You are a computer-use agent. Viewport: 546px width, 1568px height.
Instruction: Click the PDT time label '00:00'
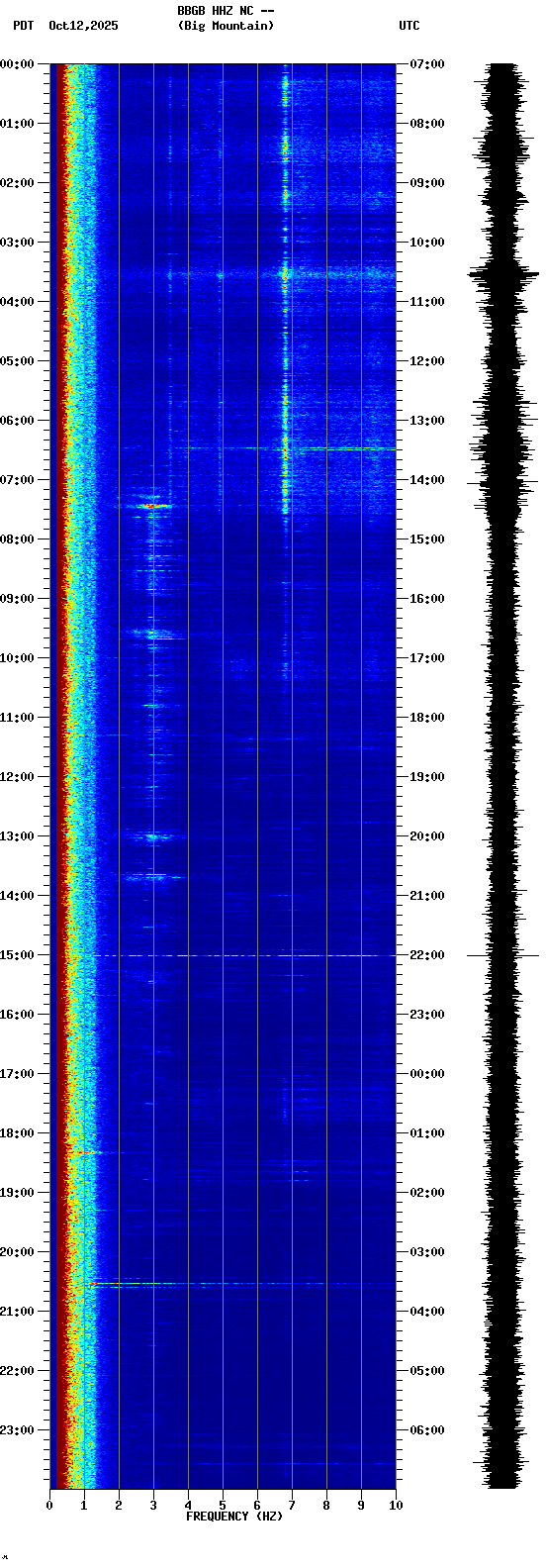(x=17, y=64)
